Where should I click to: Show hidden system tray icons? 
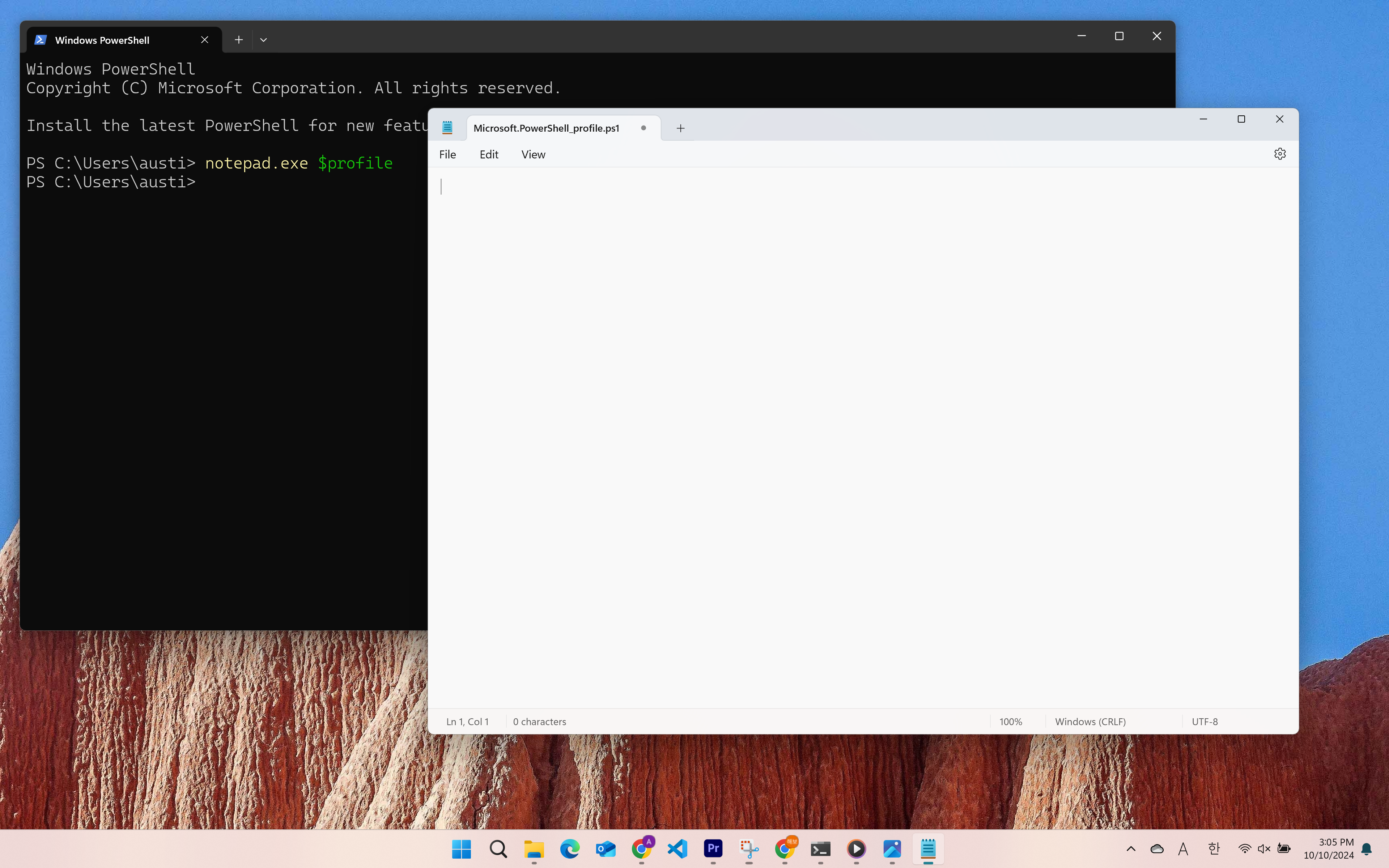1131,848
